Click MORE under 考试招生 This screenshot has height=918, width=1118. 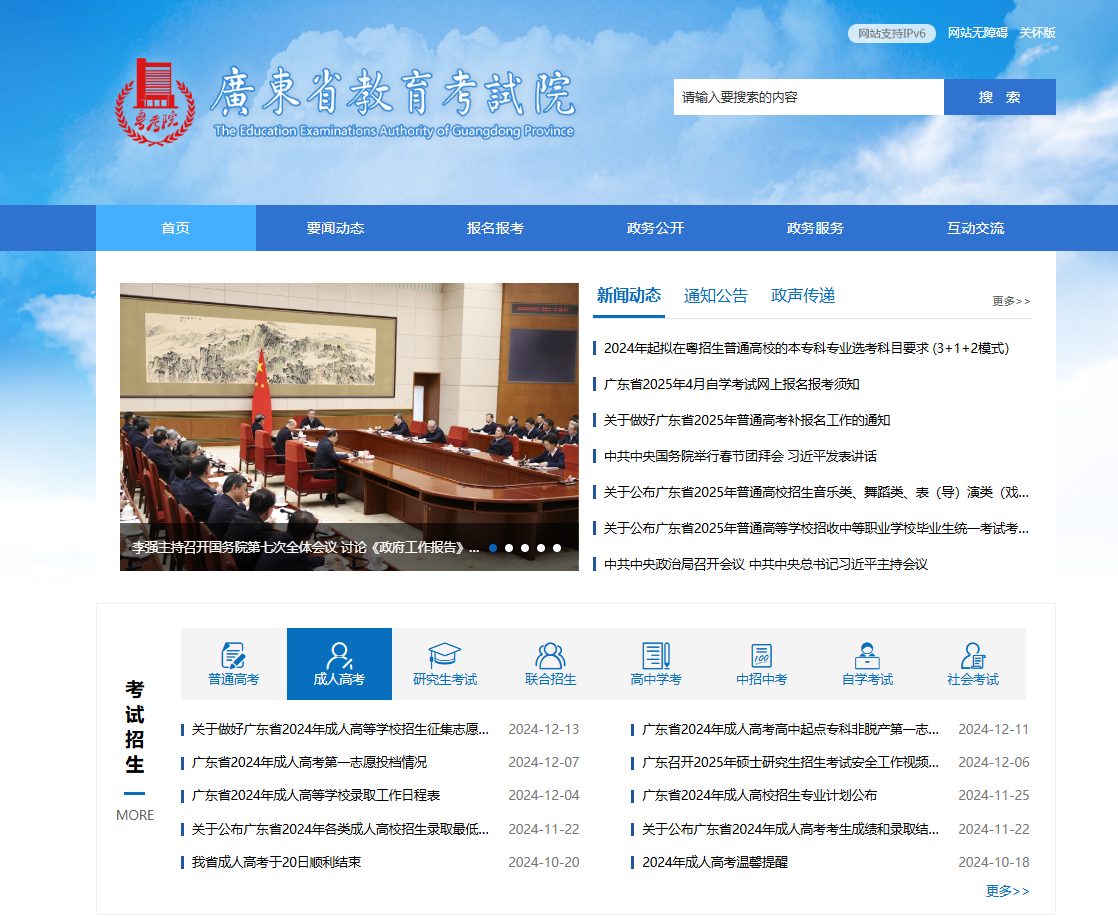[135, 815]
